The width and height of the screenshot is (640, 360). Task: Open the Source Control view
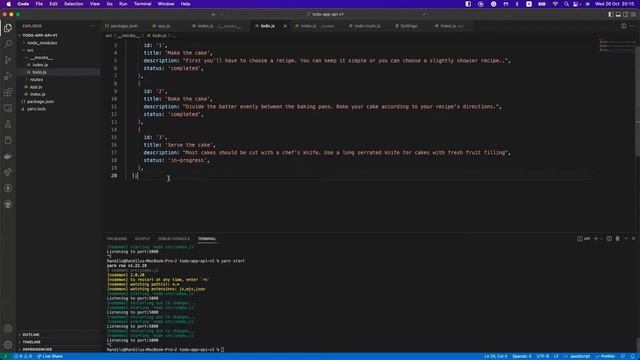[x=8, y=60]
